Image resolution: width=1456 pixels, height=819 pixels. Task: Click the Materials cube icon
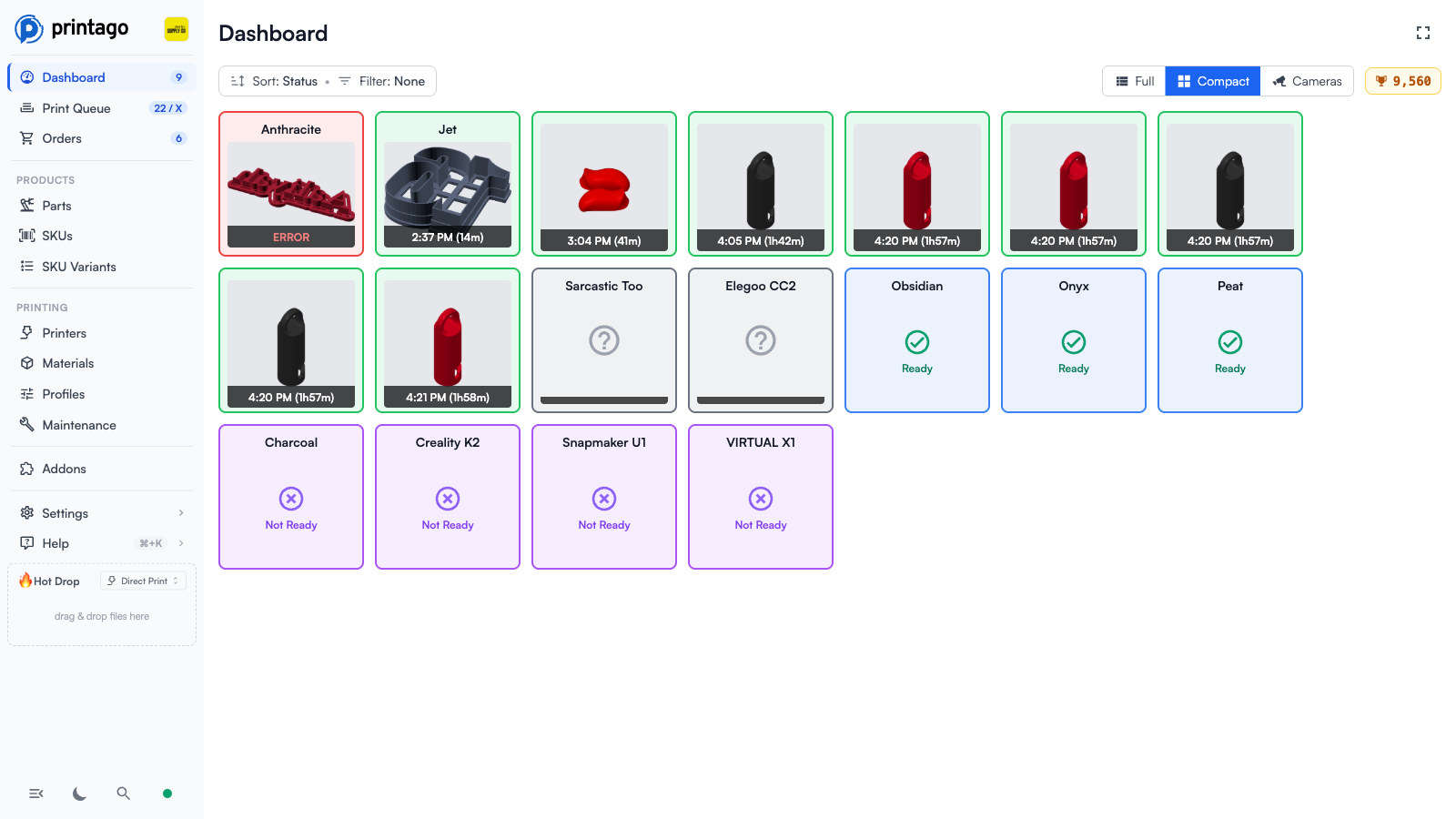pos(27,363)
